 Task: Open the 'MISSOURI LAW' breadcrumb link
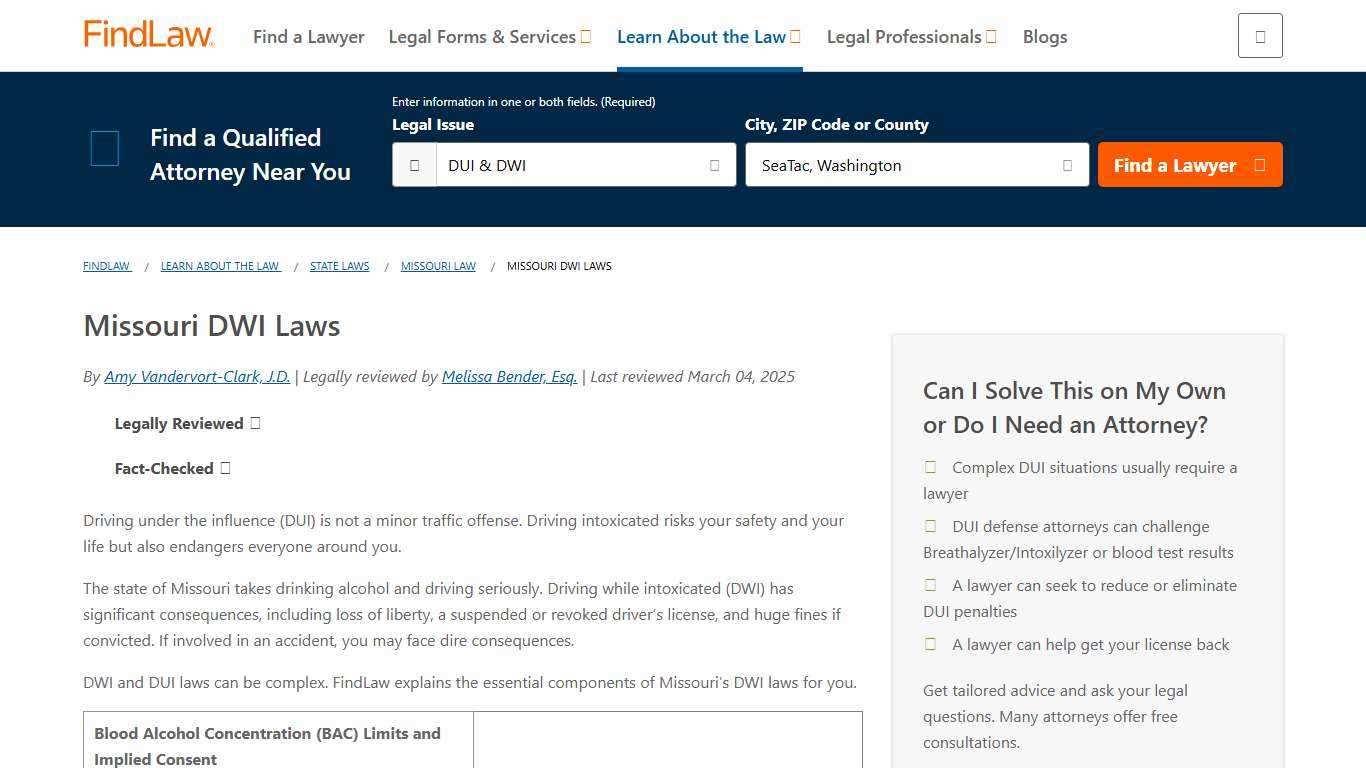438,266
